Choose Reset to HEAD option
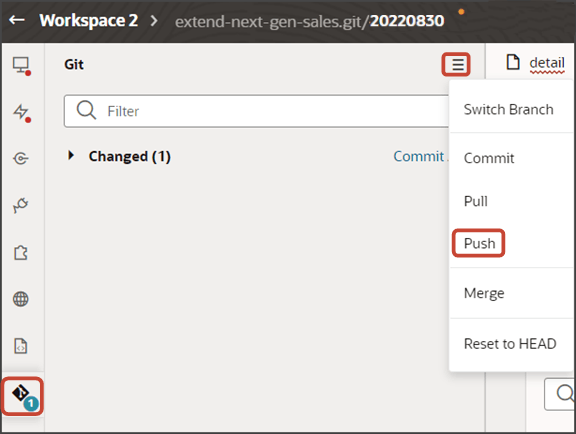The image size is (576, 434). 510,344
